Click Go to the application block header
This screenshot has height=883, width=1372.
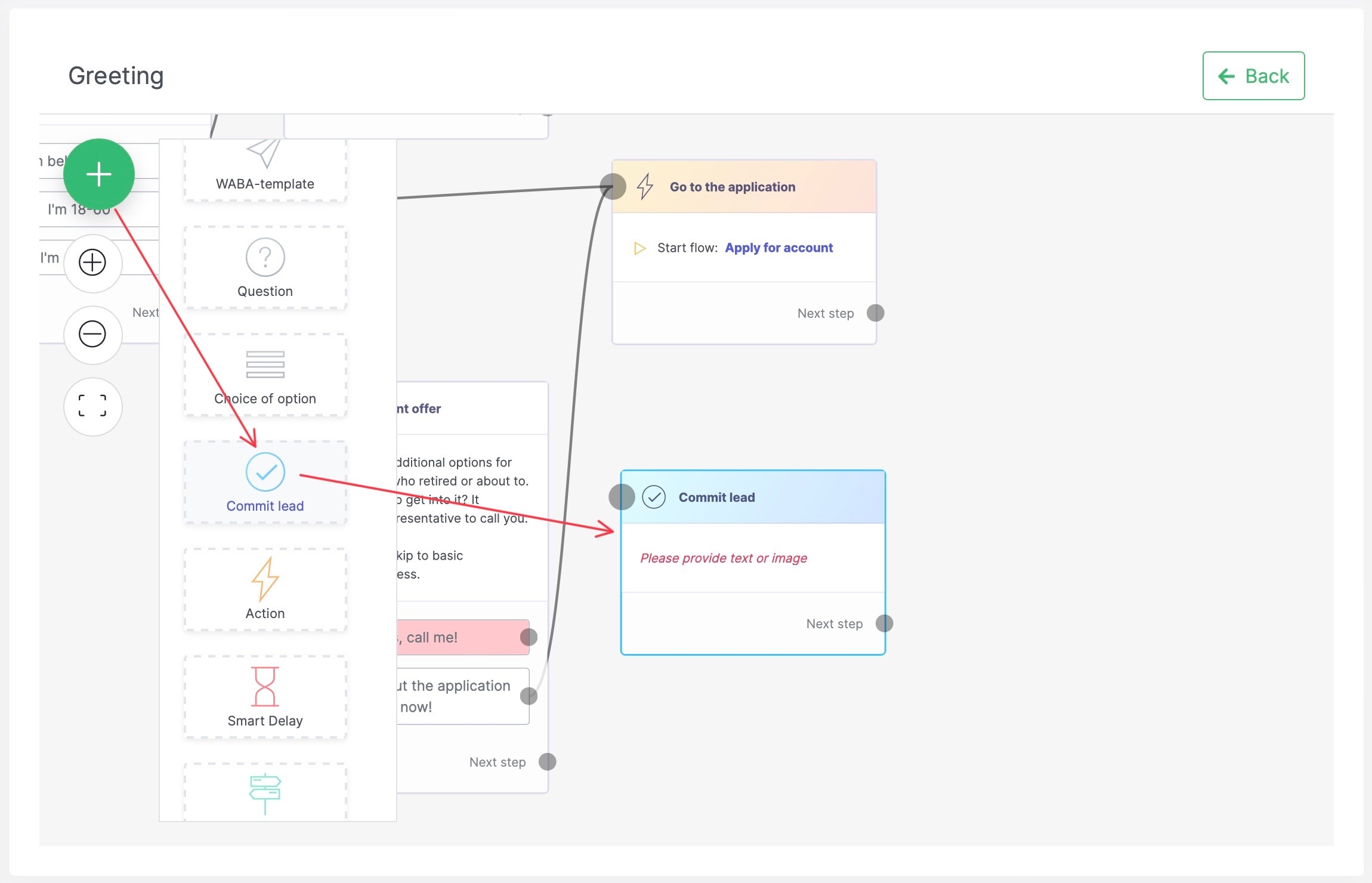(732, 187)
